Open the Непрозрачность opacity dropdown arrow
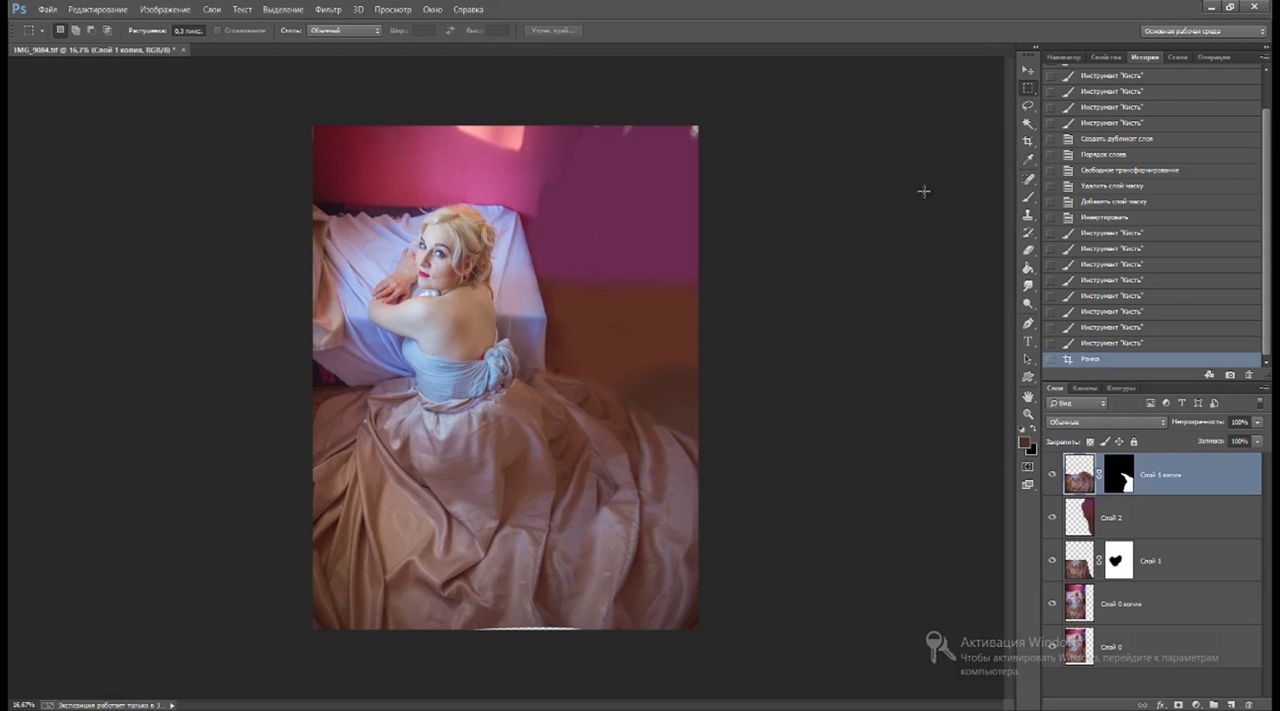 click(1258, 422)
